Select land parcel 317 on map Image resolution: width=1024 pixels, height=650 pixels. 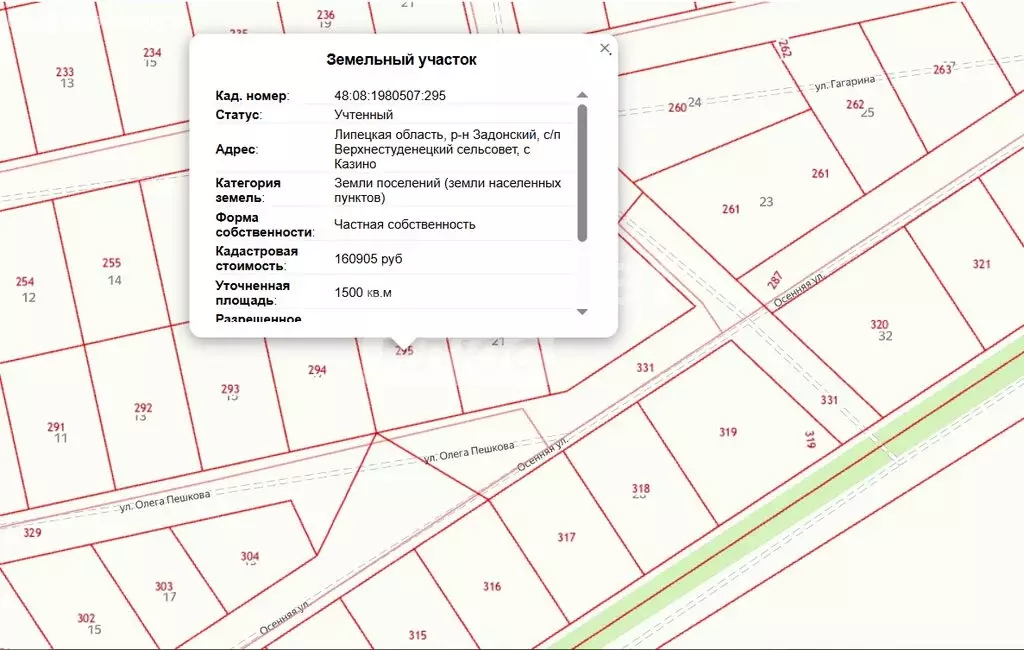pyautogui.click(x=566, y=537)
